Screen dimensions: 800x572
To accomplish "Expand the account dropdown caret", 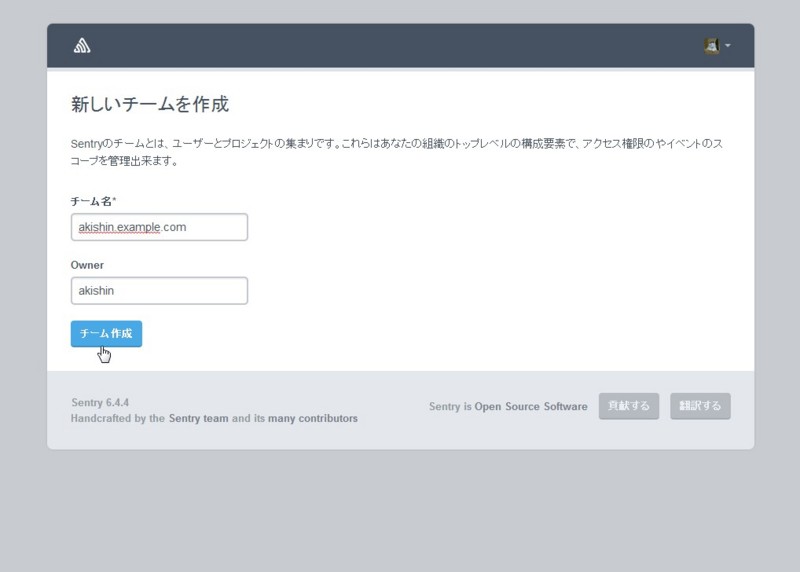I will 728,45.
